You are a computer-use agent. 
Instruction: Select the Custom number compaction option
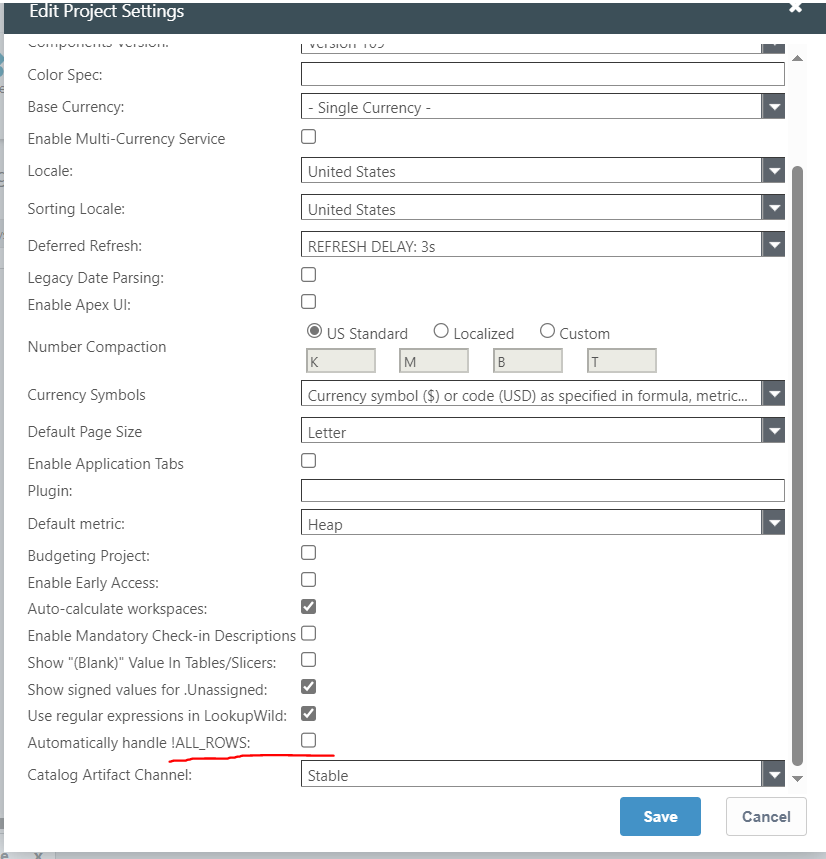pyautogui.click(x=547, y=332)
